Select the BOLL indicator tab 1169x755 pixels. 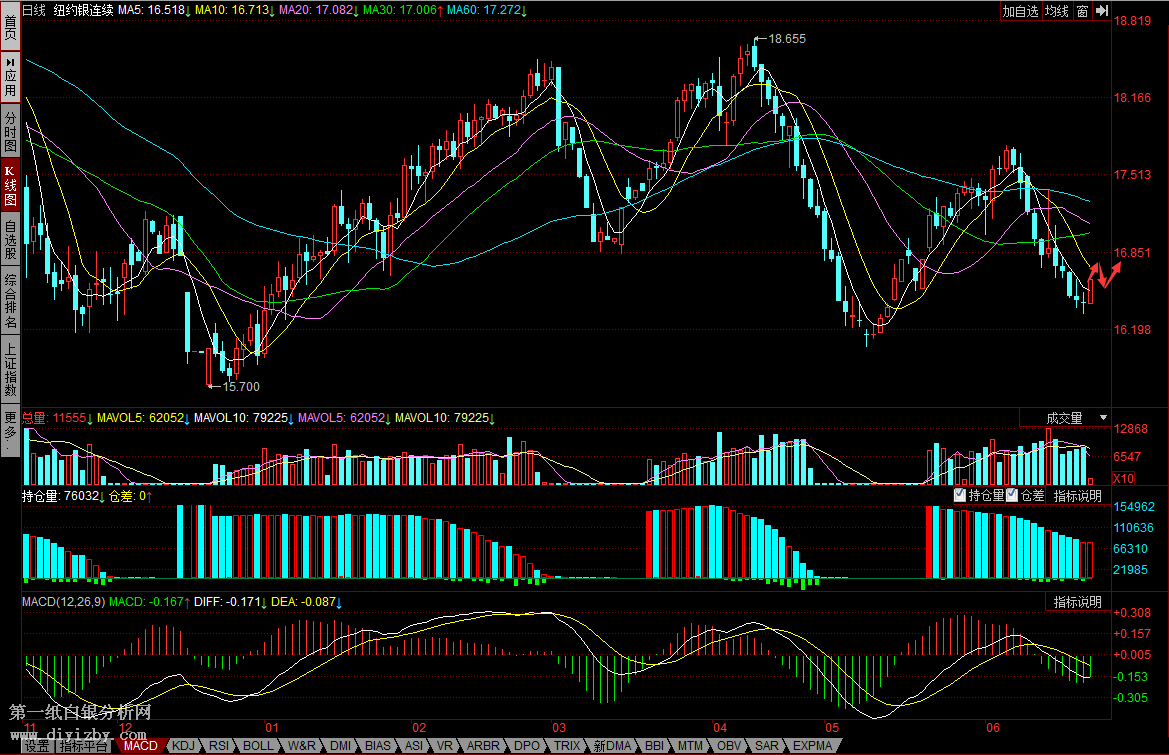258,746
